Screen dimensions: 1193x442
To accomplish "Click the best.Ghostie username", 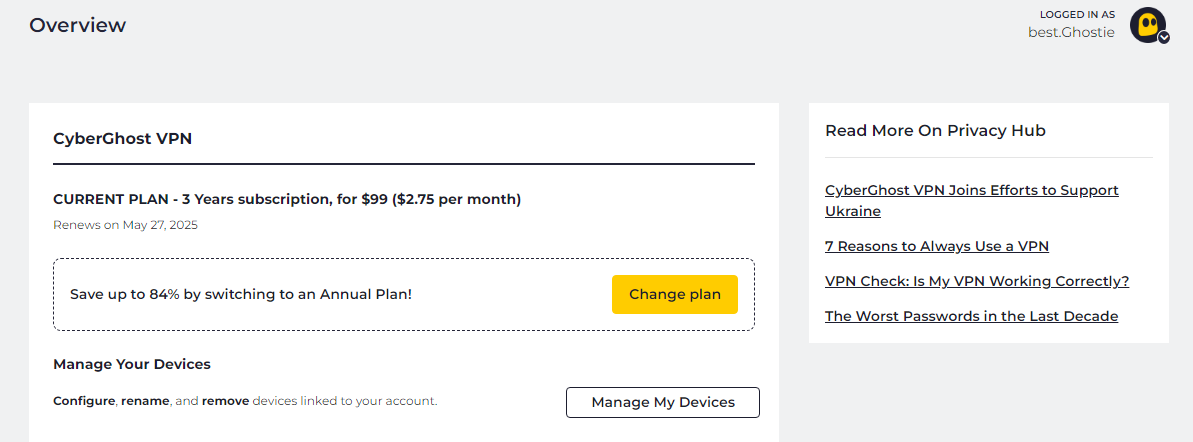I will tap(1071, 32).
